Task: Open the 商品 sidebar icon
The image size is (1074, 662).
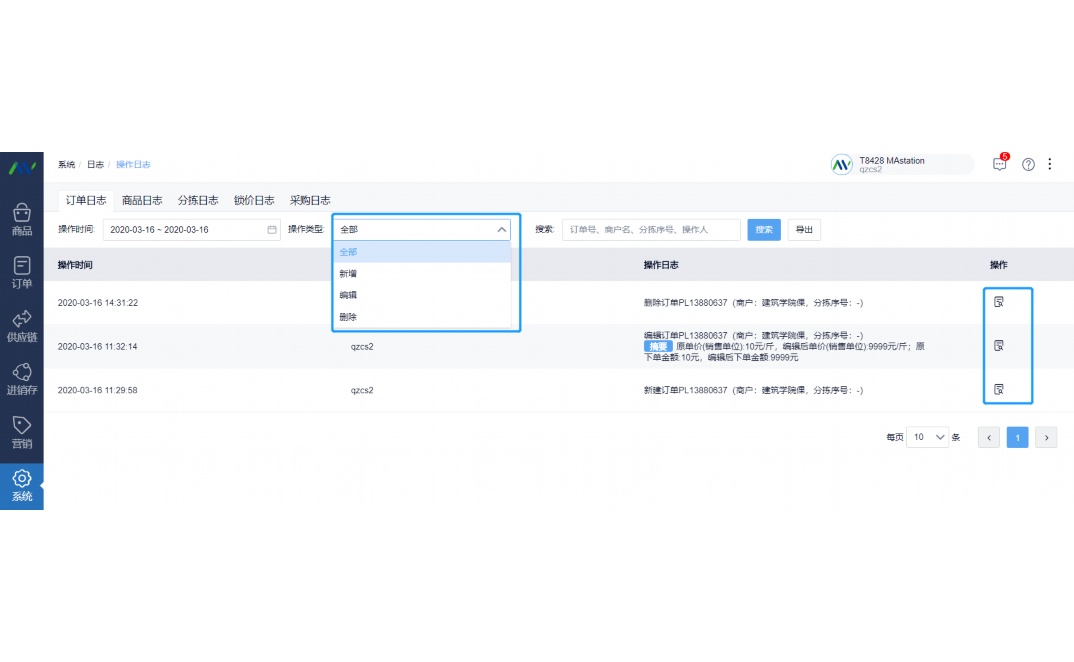Action: click(21, 220)
